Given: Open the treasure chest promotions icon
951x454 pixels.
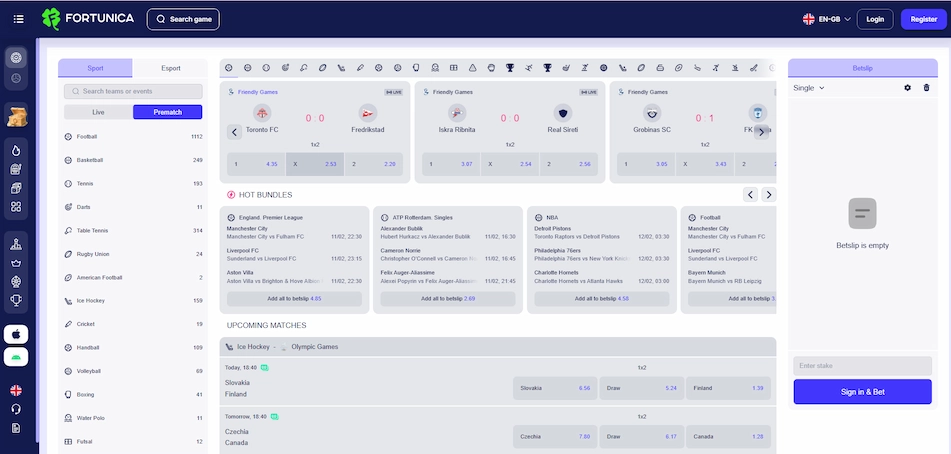Looking at the screenshot, I should [x=16, y=116].
